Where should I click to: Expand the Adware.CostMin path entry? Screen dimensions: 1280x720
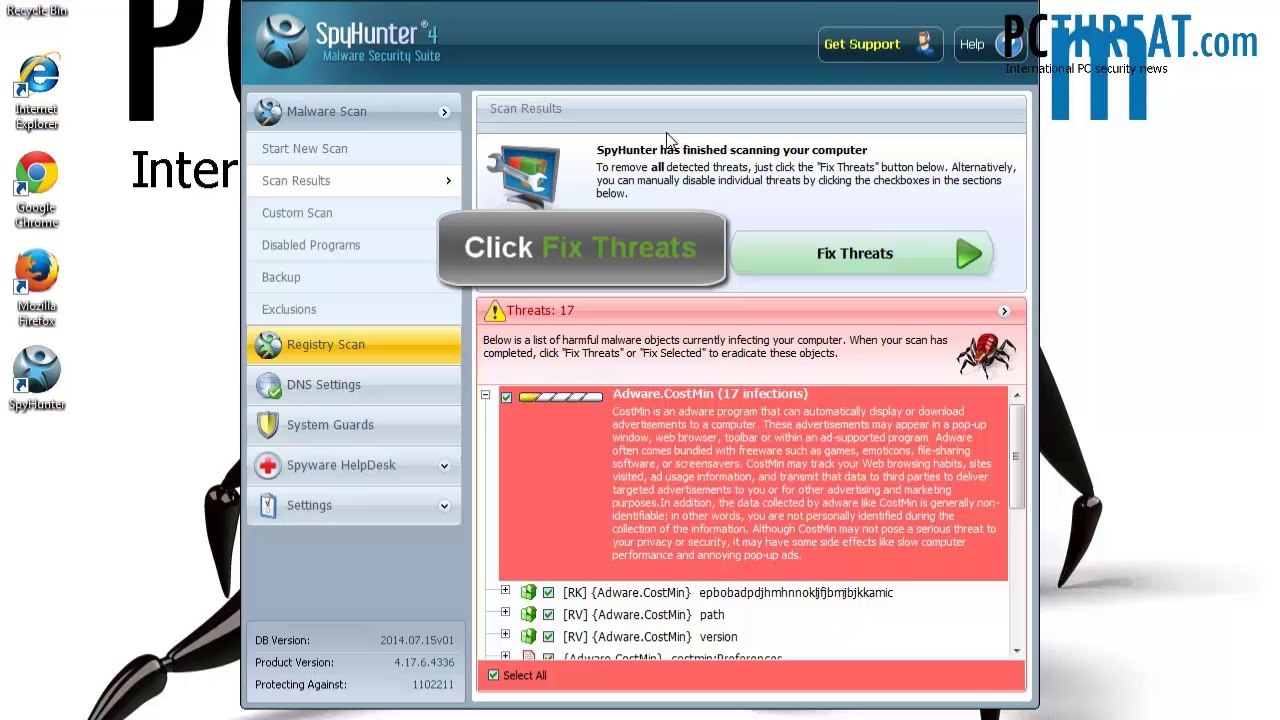[505, 613]
